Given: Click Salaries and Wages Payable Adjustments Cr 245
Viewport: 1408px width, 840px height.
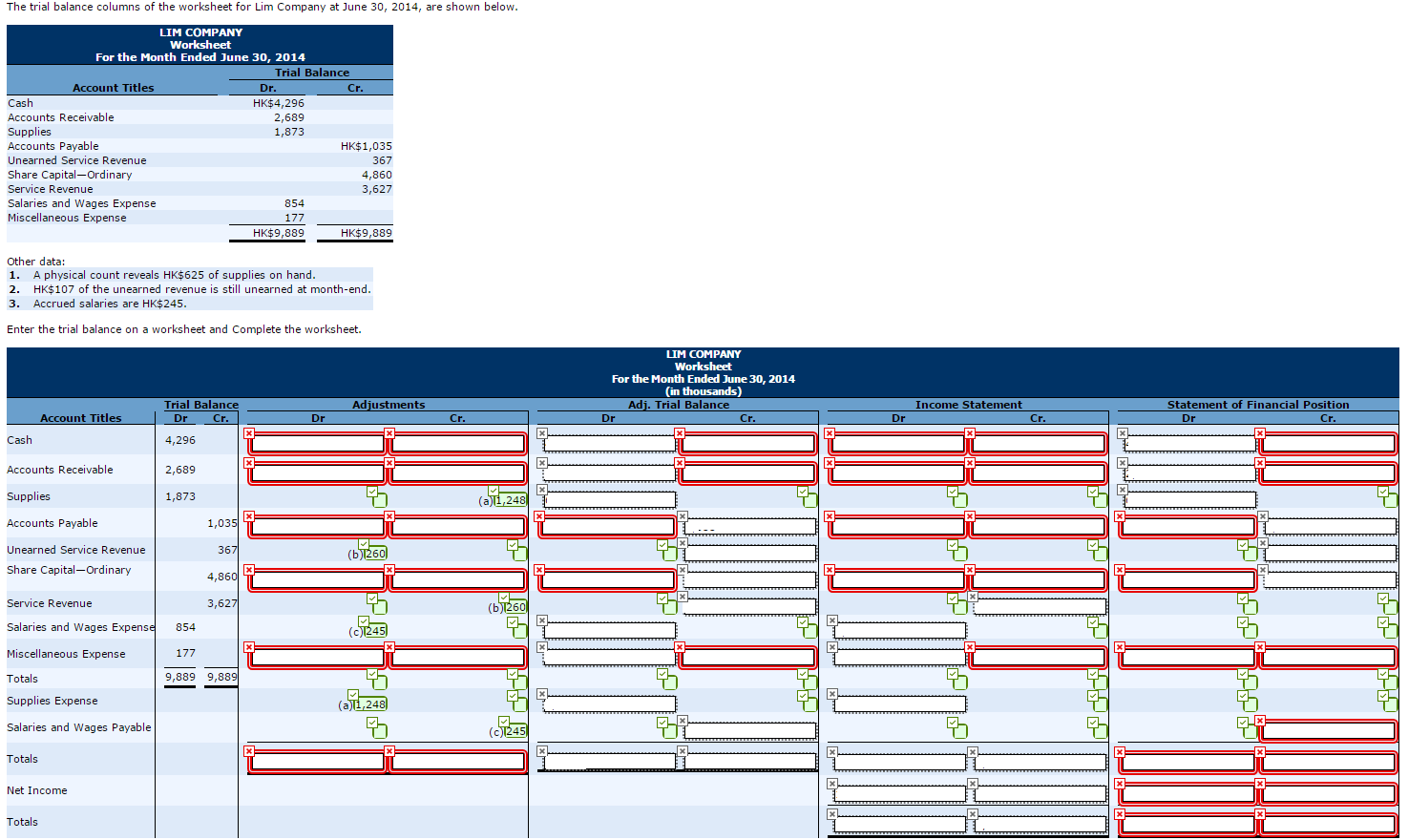Looking at the screenshot, I should pos(515,731).
